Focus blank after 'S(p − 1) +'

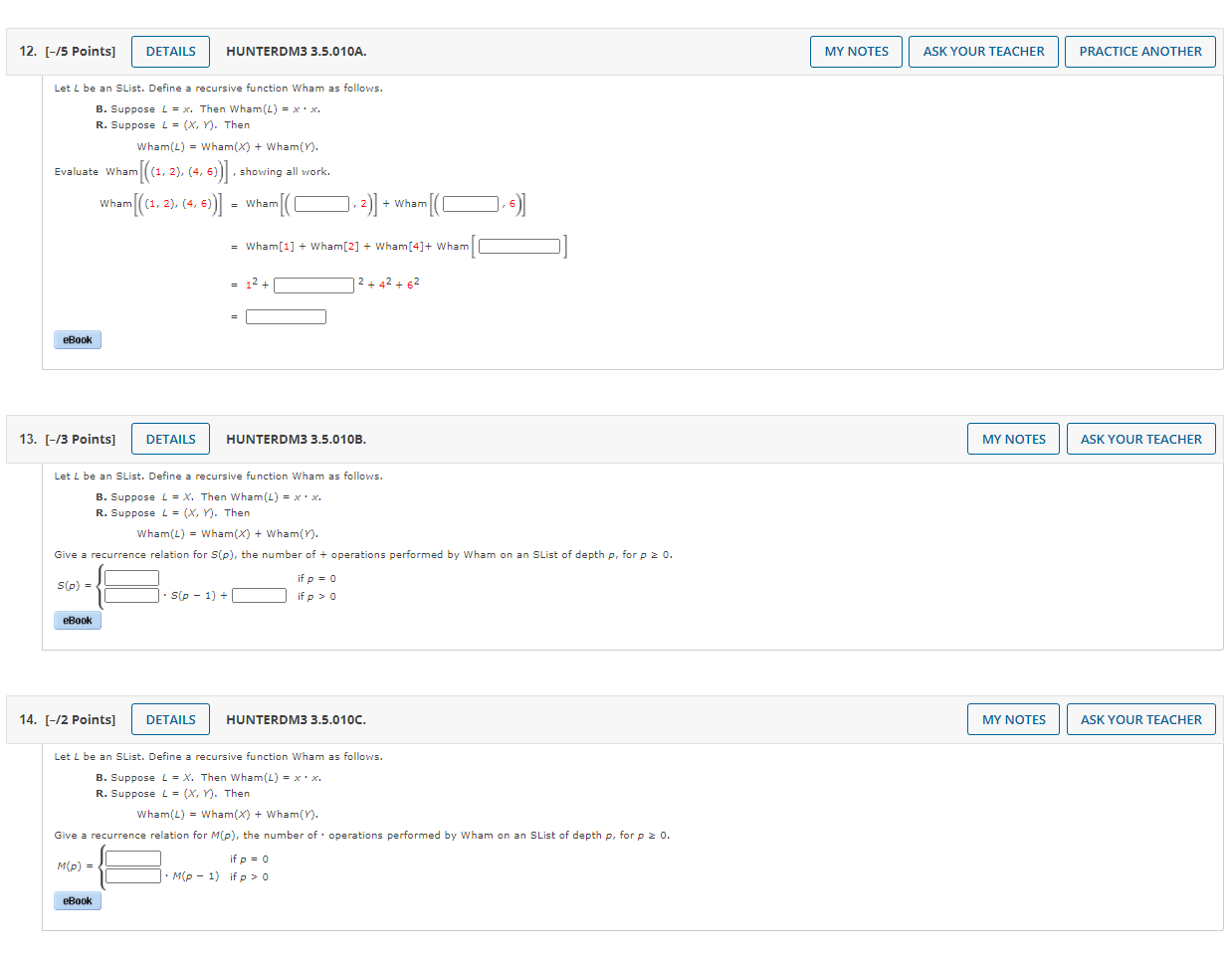(259, 596)
